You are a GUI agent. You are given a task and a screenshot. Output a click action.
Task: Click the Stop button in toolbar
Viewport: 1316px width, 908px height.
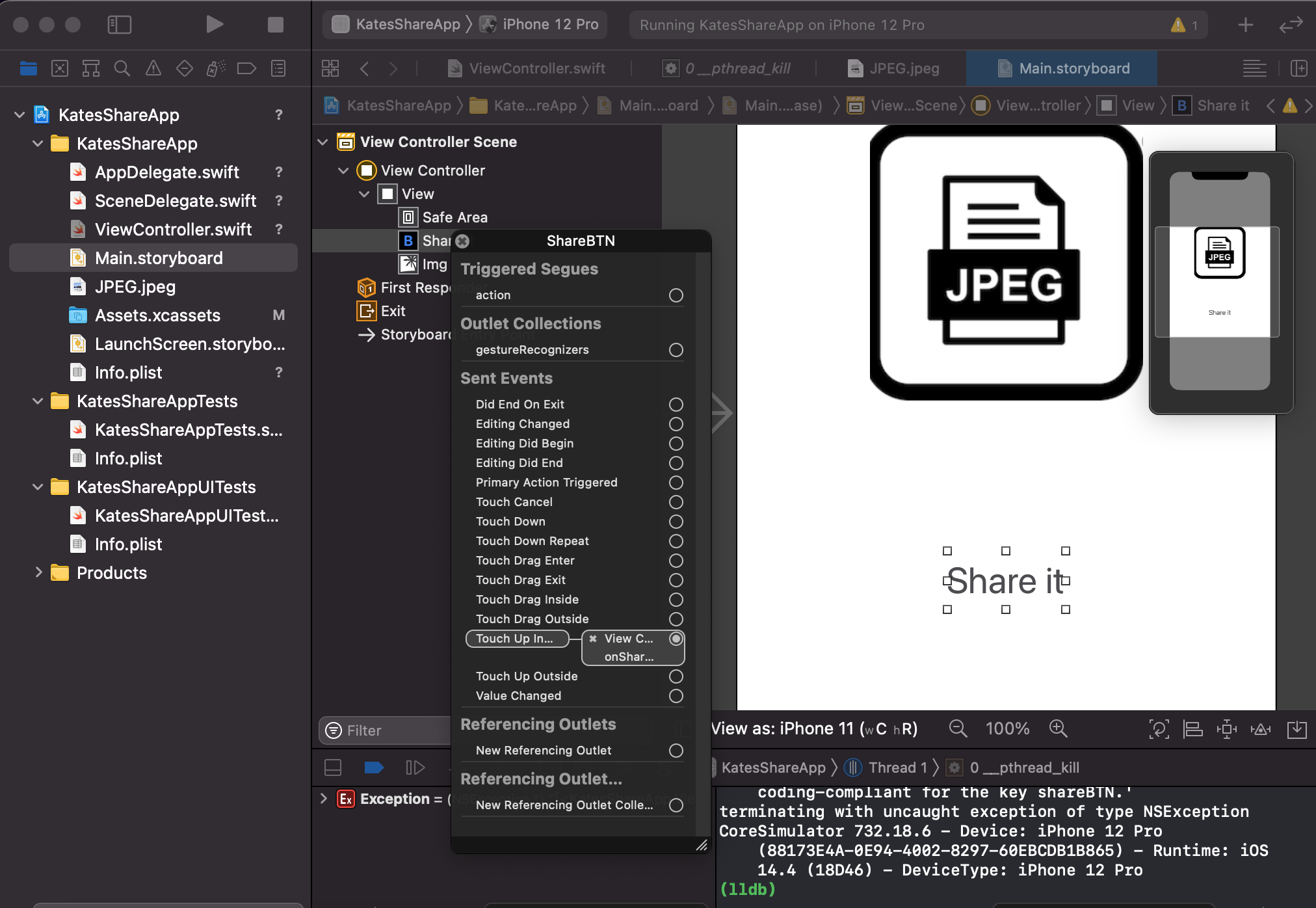(x=275, y=25)
